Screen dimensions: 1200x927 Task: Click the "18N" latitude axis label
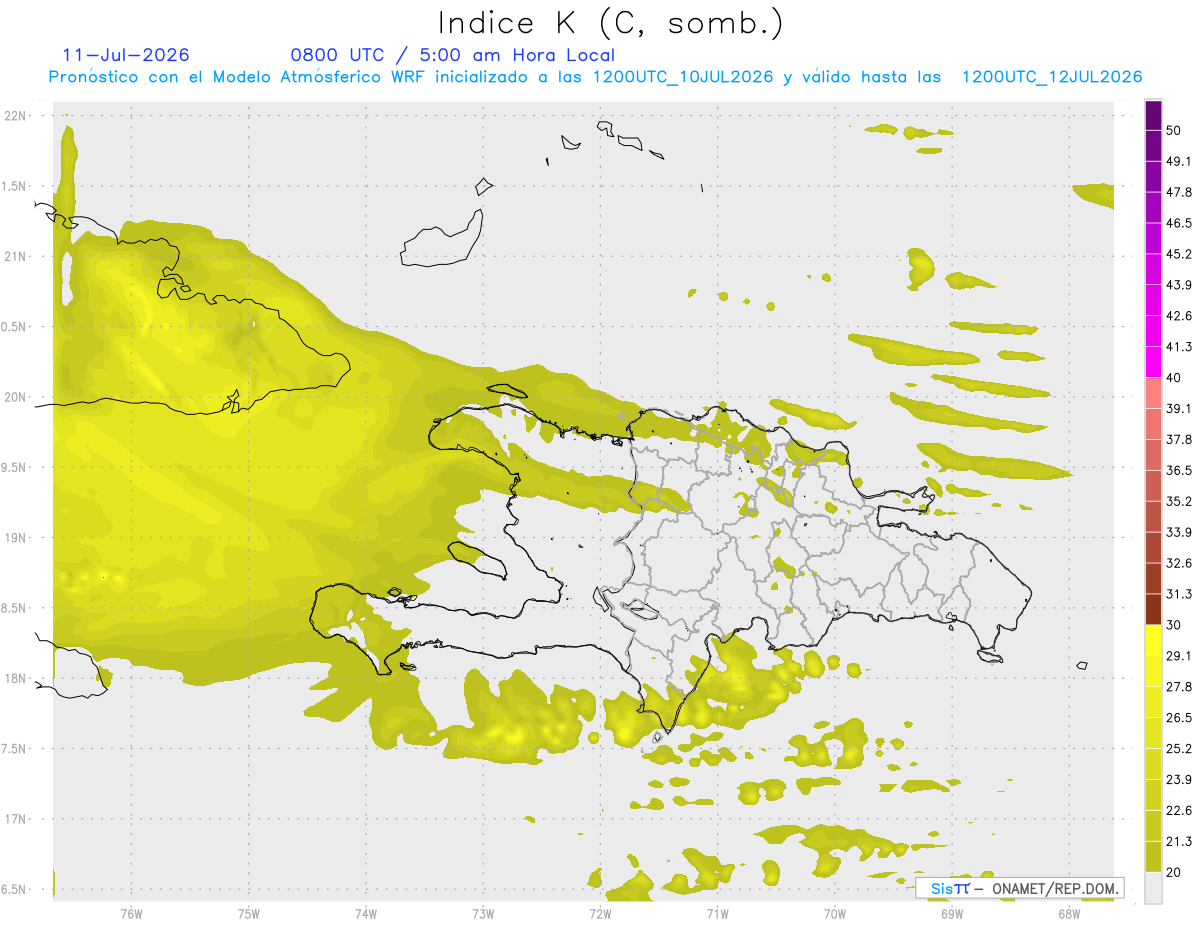(17, 679)
